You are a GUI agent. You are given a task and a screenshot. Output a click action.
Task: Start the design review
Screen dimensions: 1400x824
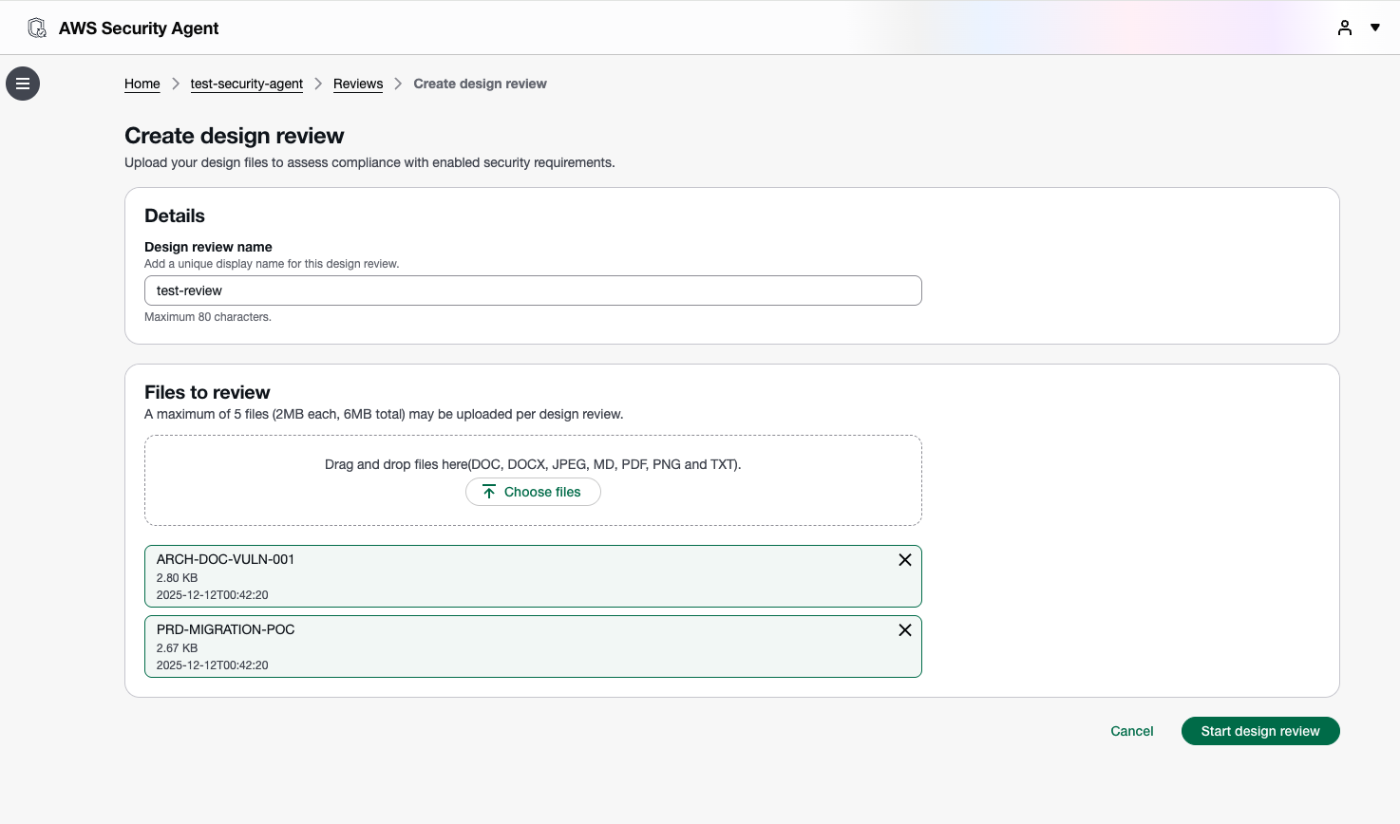pyautogui.click(x=1260, y=731)
